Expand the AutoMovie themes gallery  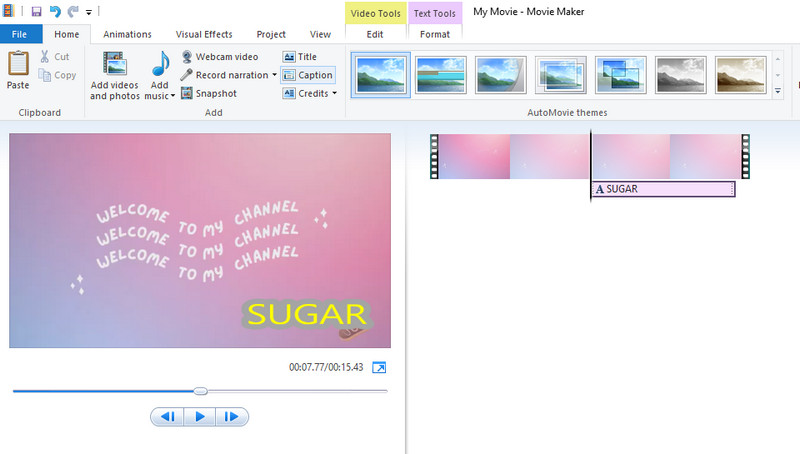coord(778,92)
